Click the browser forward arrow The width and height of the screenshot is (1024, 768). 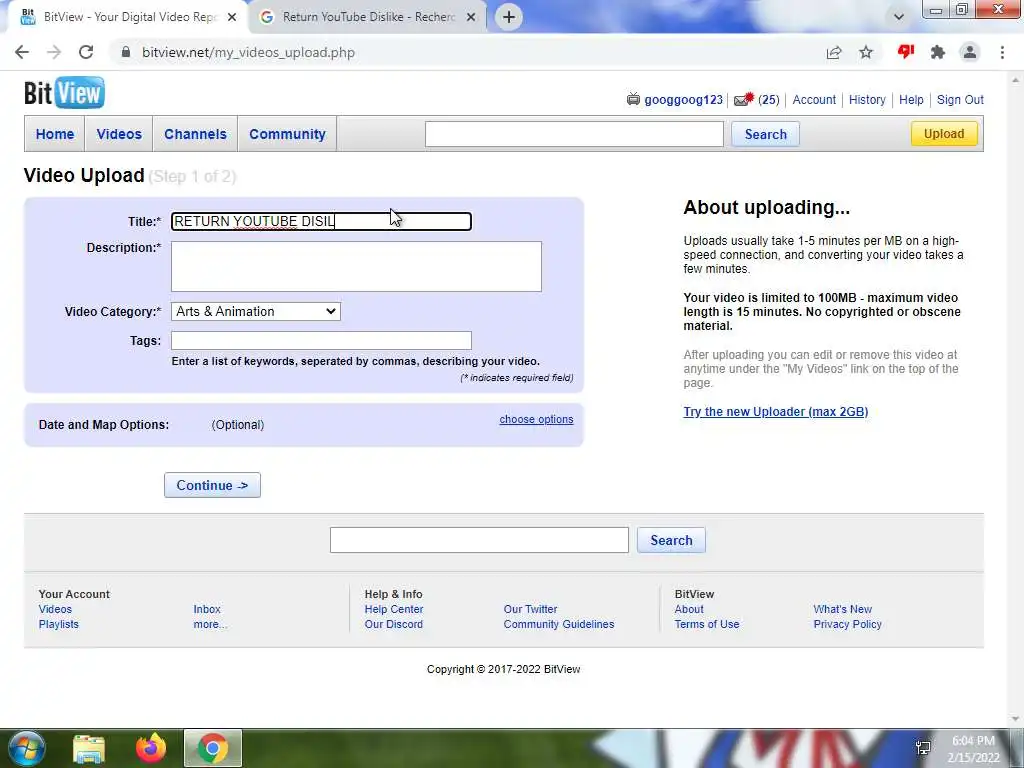tap(54, 52)
